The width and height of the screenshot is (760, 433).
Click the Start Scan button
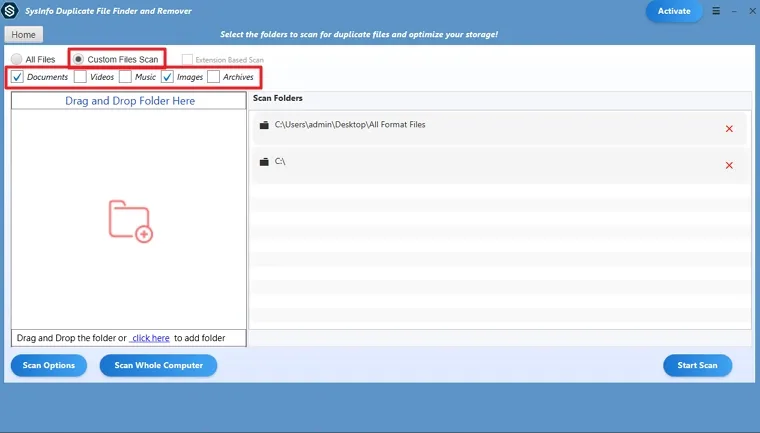(x=697, y=366)
